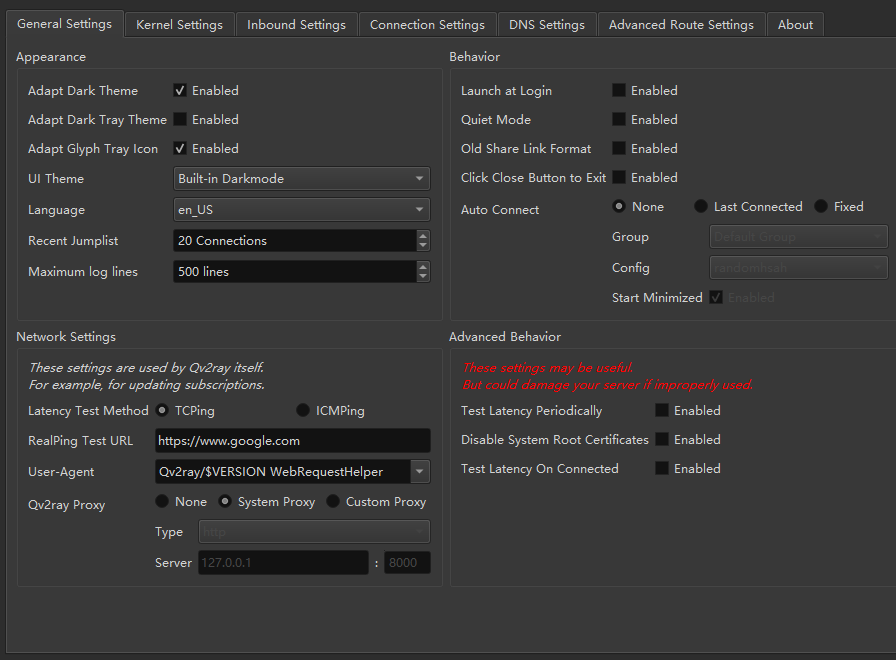Select the Advanced Route Settings tab
The height and width of the screenshot is (660, 896).
click(681, 25)
